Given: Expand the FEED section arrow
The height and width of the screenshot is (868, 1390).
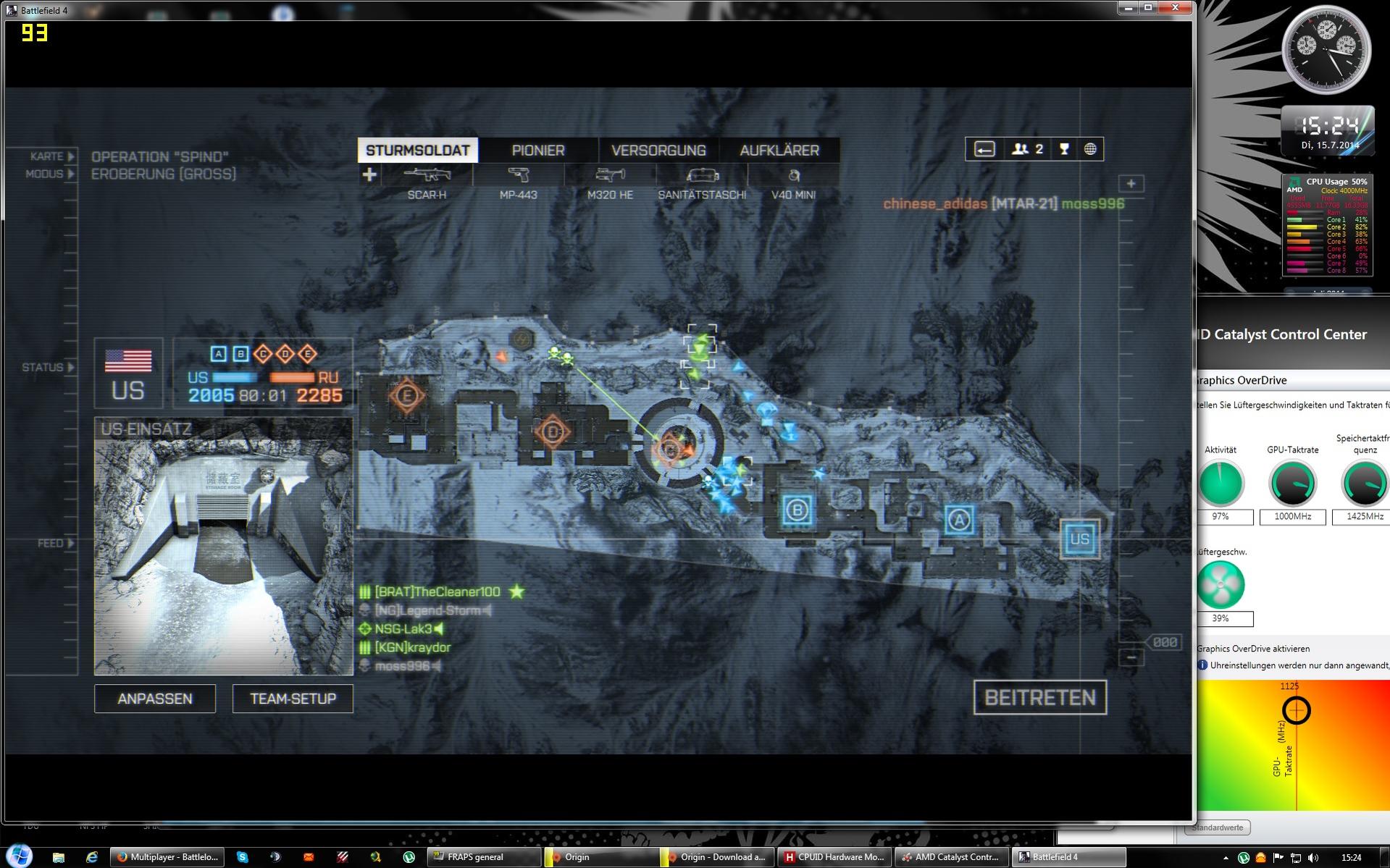Looking at the screenshot, I should [71, 543].
